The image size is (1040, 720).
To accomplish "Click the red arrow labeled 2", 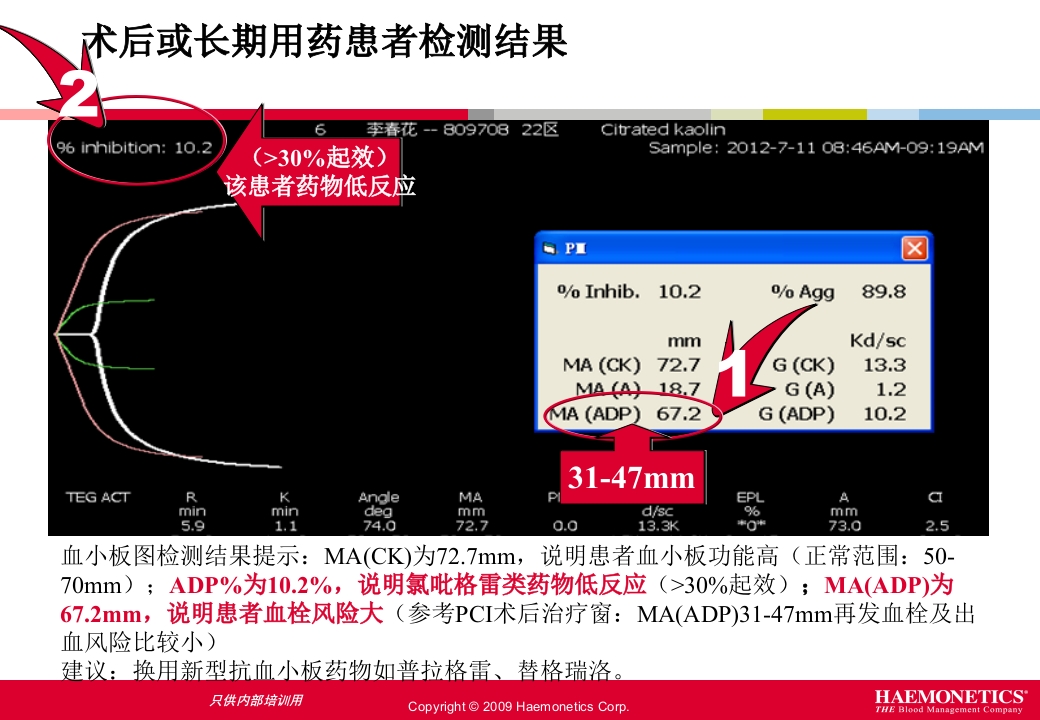I will (80, 90).
